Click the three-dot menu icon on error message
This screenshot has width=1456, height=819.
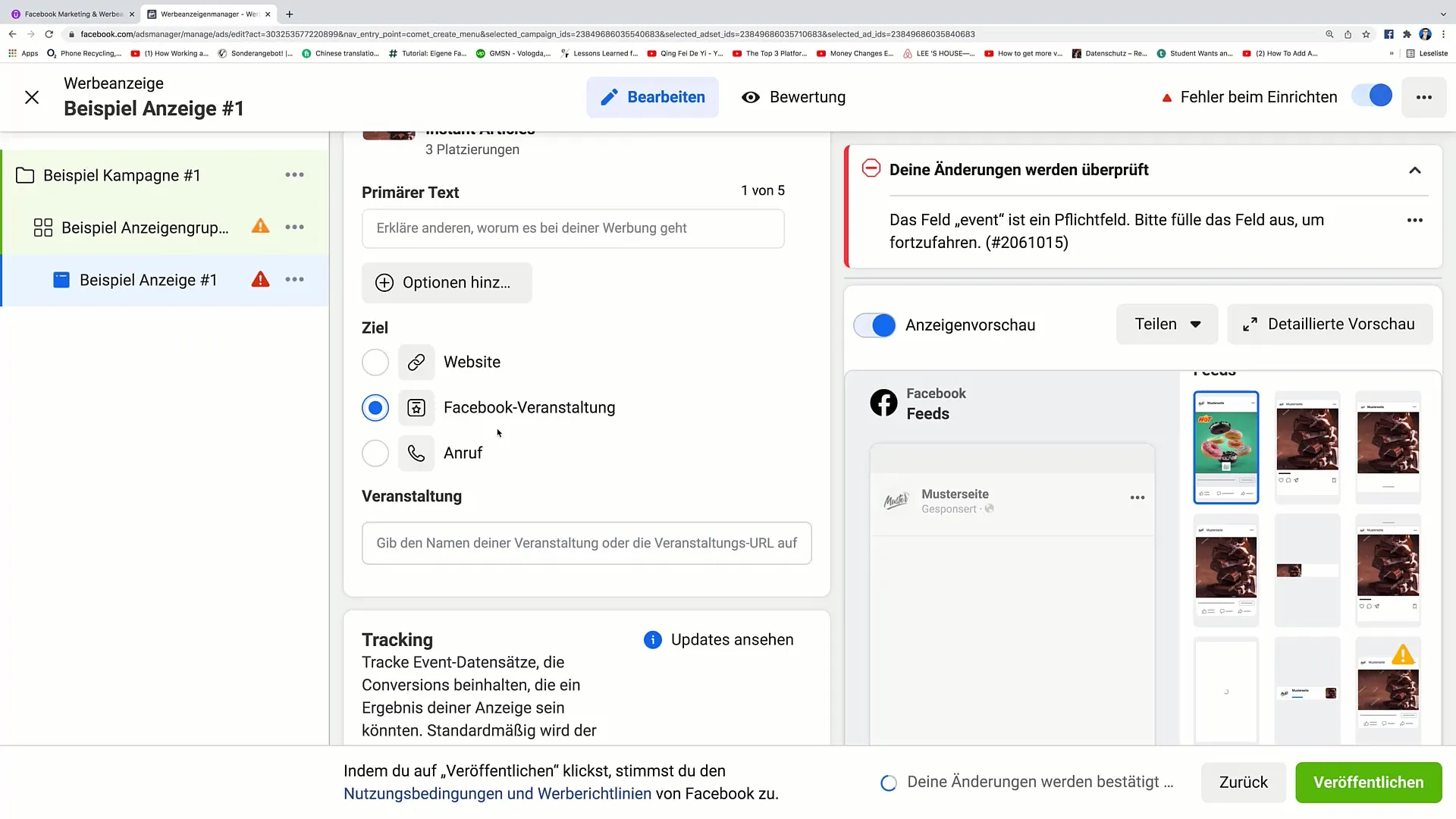tap(1415, 220)
